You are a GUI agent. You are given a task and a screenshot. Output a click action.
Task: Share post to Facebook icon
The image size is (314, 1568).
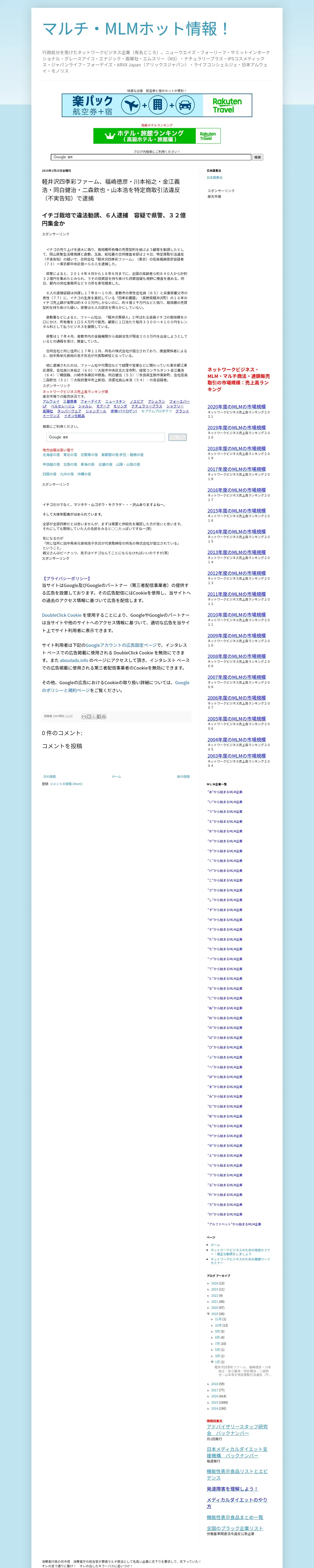click(x=99, y=716)
